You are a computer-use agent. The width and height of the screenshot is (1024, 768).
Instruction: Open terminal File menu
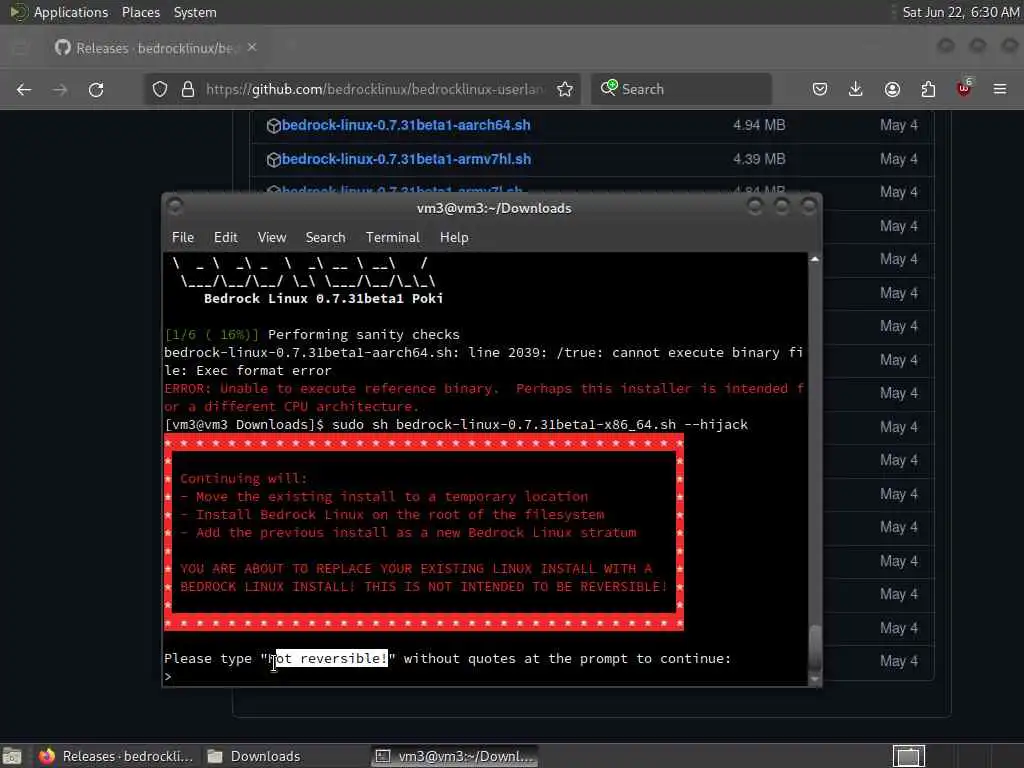(183, 238)
